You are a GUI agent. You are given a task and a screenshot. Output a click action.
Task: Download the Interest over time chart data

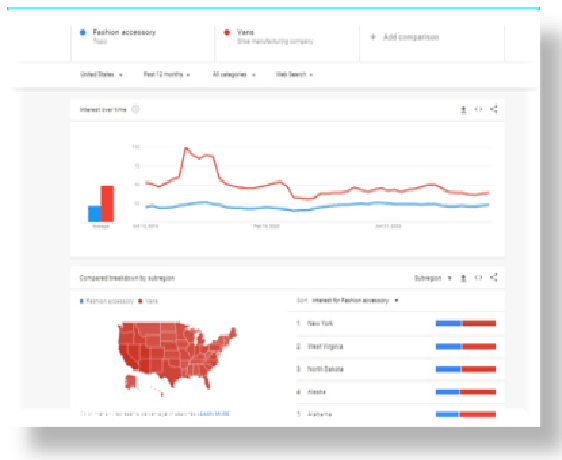click(463, 110)
